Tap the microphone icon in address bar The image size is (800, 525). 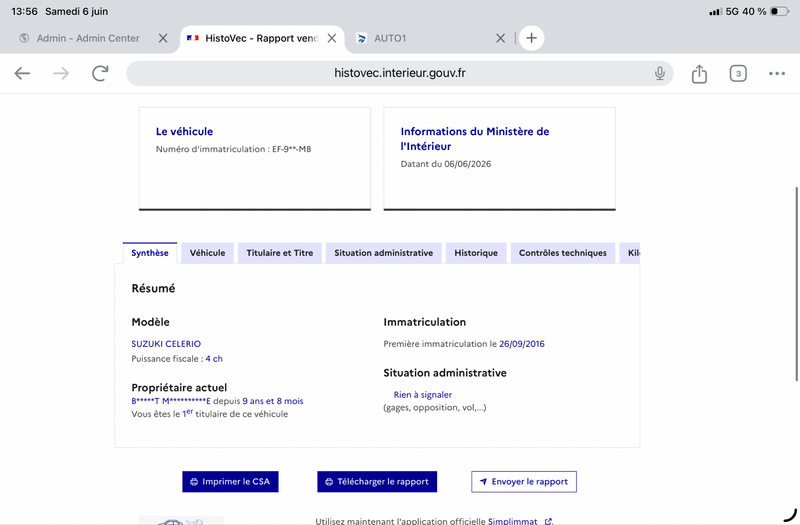pos(660,73)
